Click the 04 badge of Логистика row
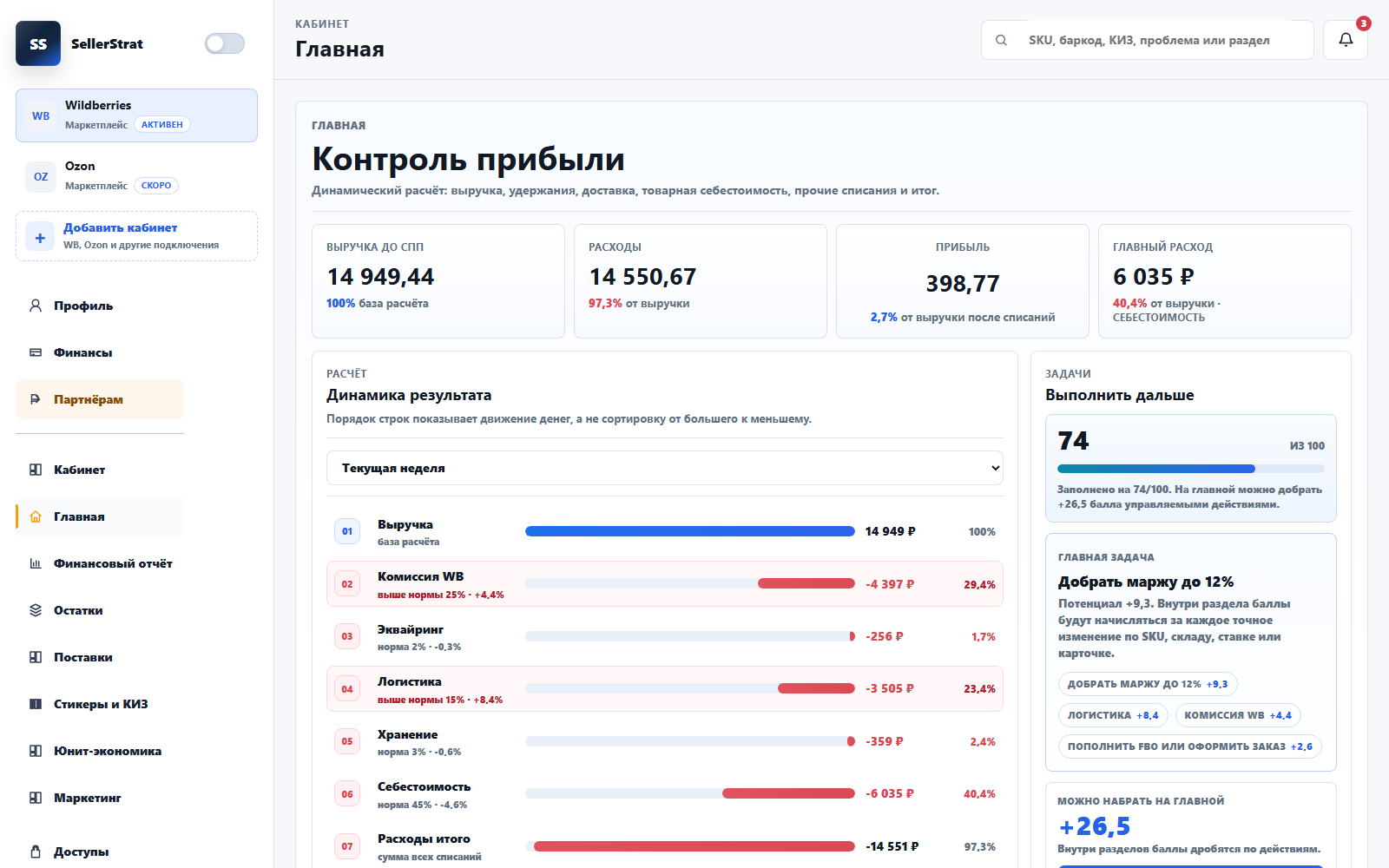1389x868 pixels. click(x=347, y=689)
